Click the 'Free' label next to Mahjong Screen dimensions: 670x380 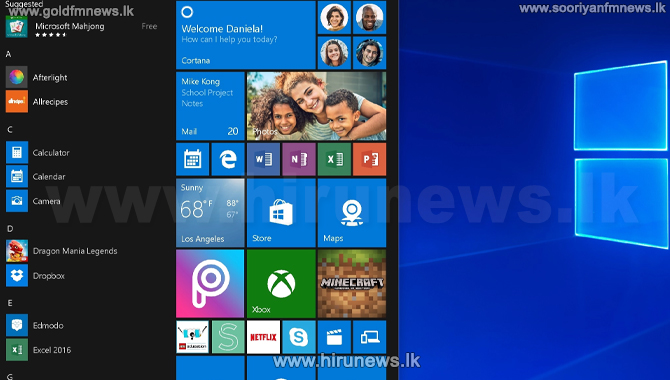tap(149, 27)
